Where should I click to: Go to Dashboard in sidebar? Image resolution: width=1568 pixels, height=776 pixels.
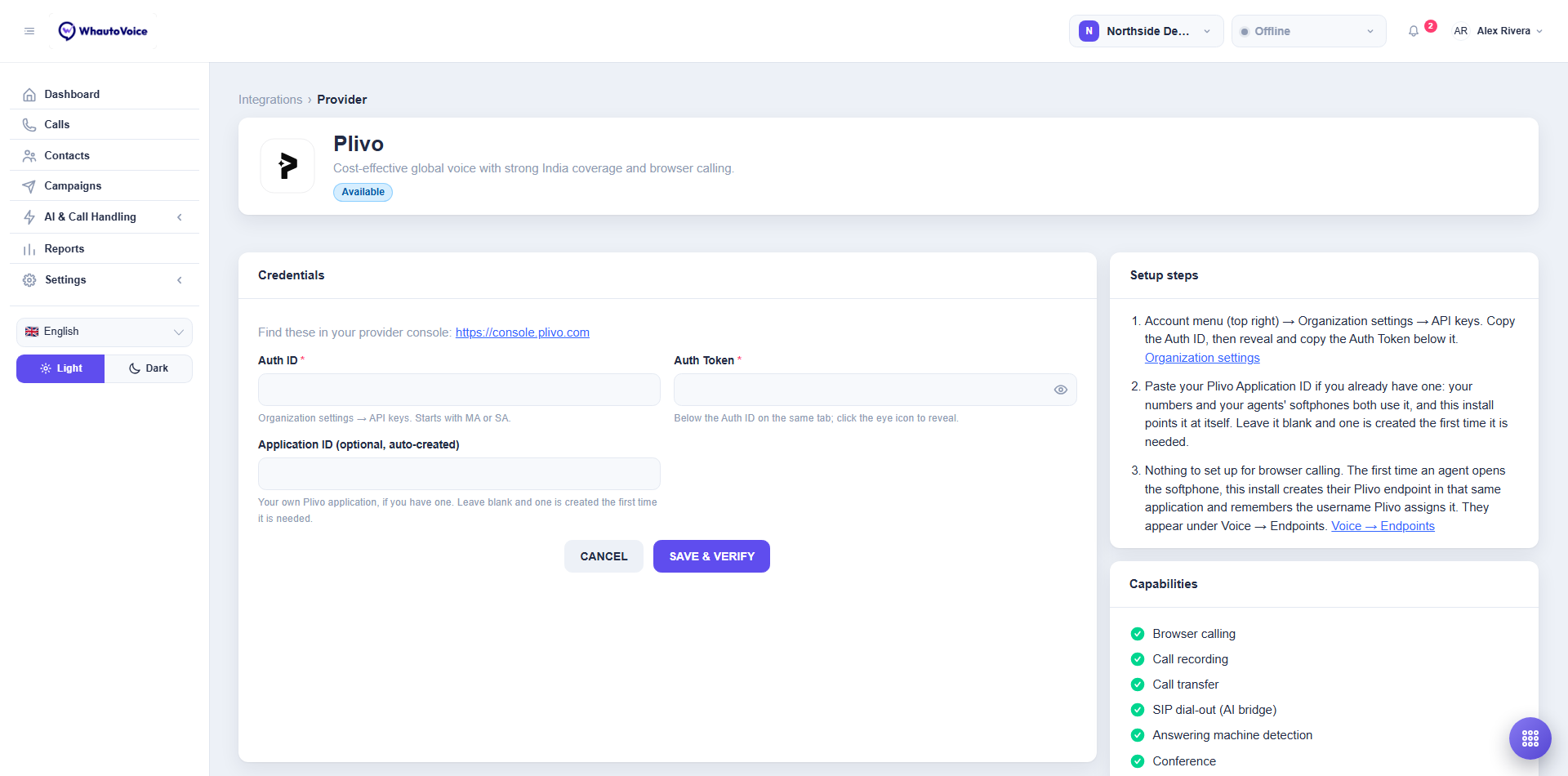point(105,95)
